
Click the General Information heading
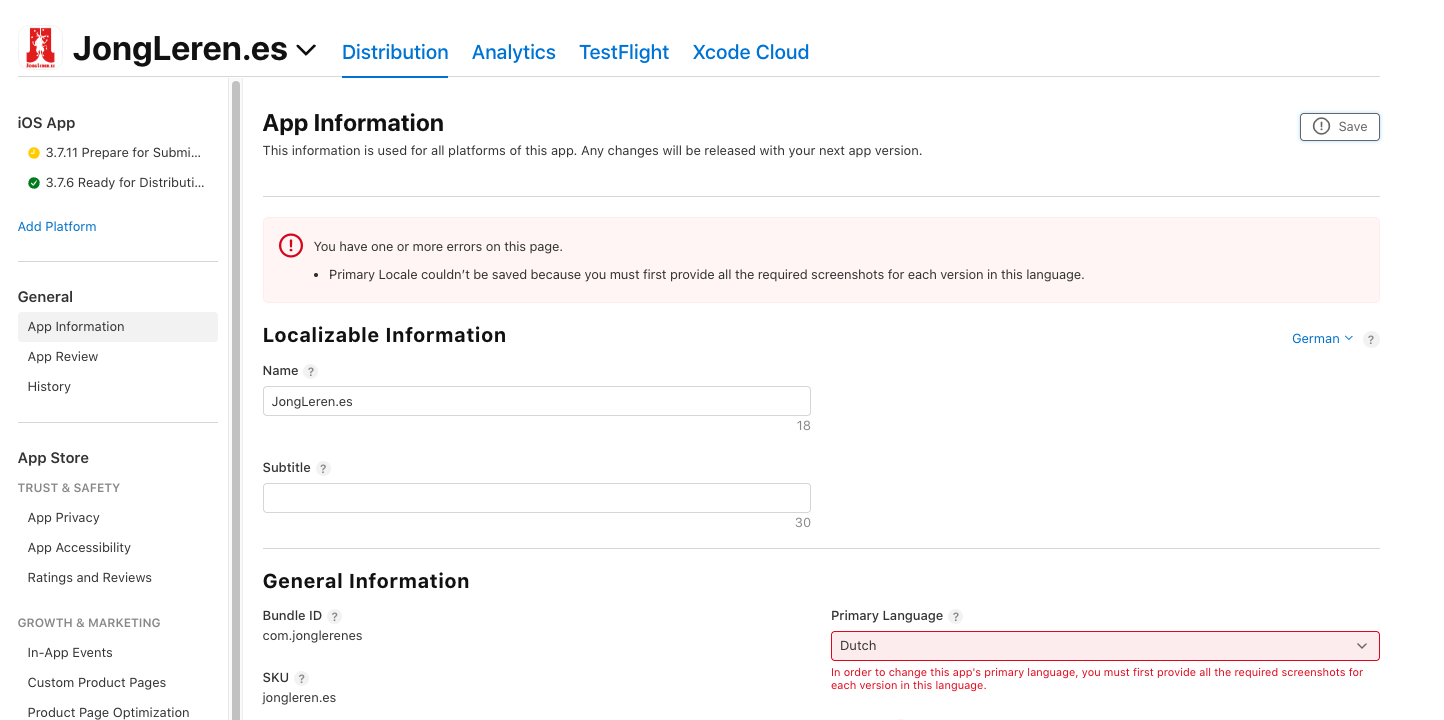[366, 581]
